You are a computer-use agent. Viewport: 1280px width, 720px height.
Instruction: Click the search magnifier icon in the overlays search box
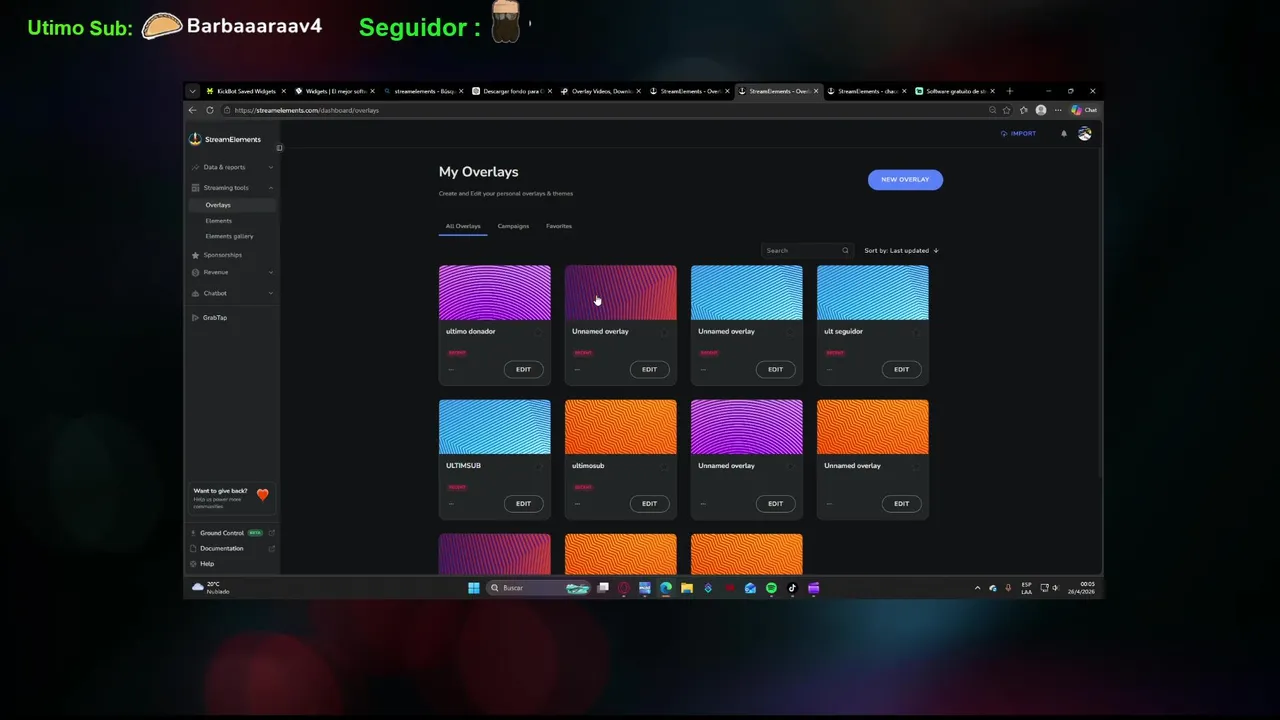845,250
